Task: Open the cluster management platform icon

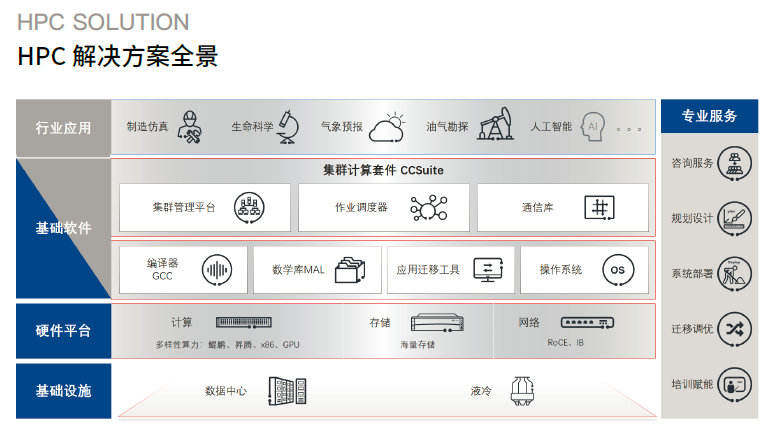Action: pyautogui.click(x=249, y=208)
